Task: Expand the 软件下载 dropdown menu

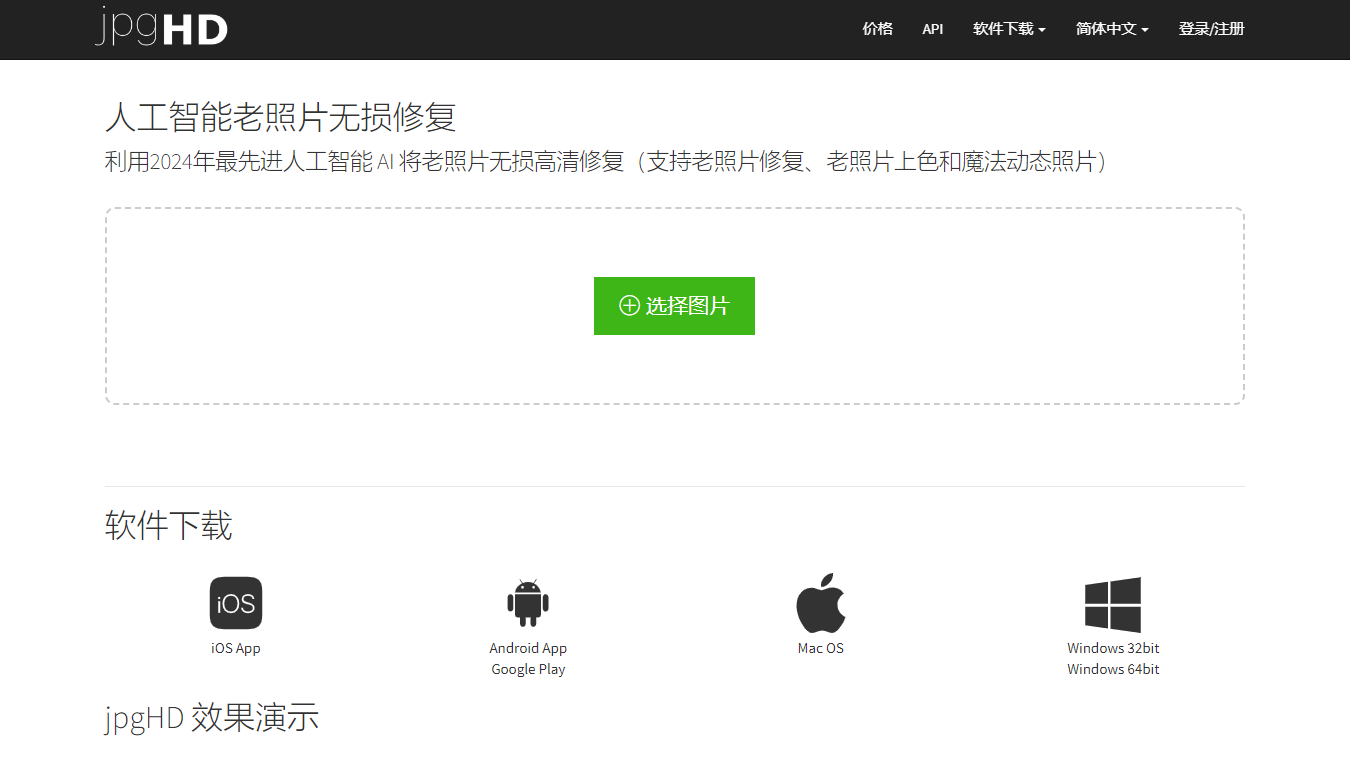Action: click(x=1009, y=29)
